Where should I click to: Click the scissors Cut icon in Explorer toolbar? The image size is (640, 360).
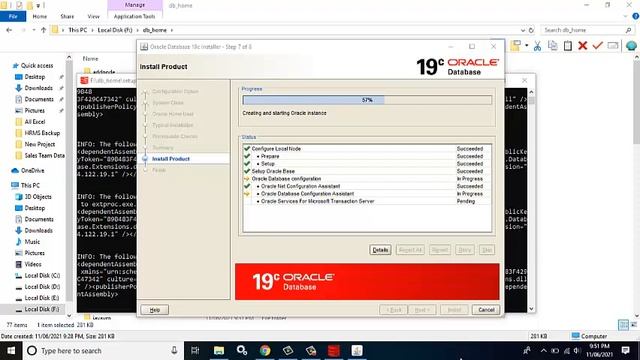click(x=537, y=46)
